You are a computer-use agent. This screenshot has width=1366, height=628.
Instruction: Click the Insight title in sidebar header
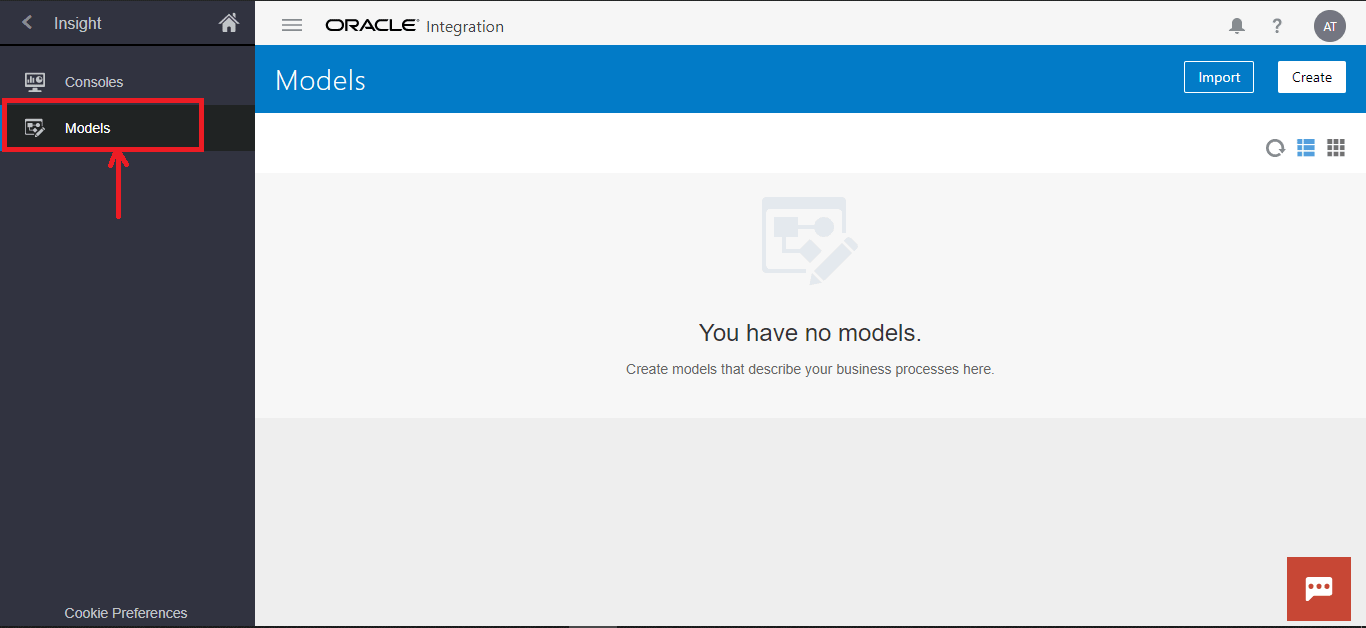[x=78, y=23]
